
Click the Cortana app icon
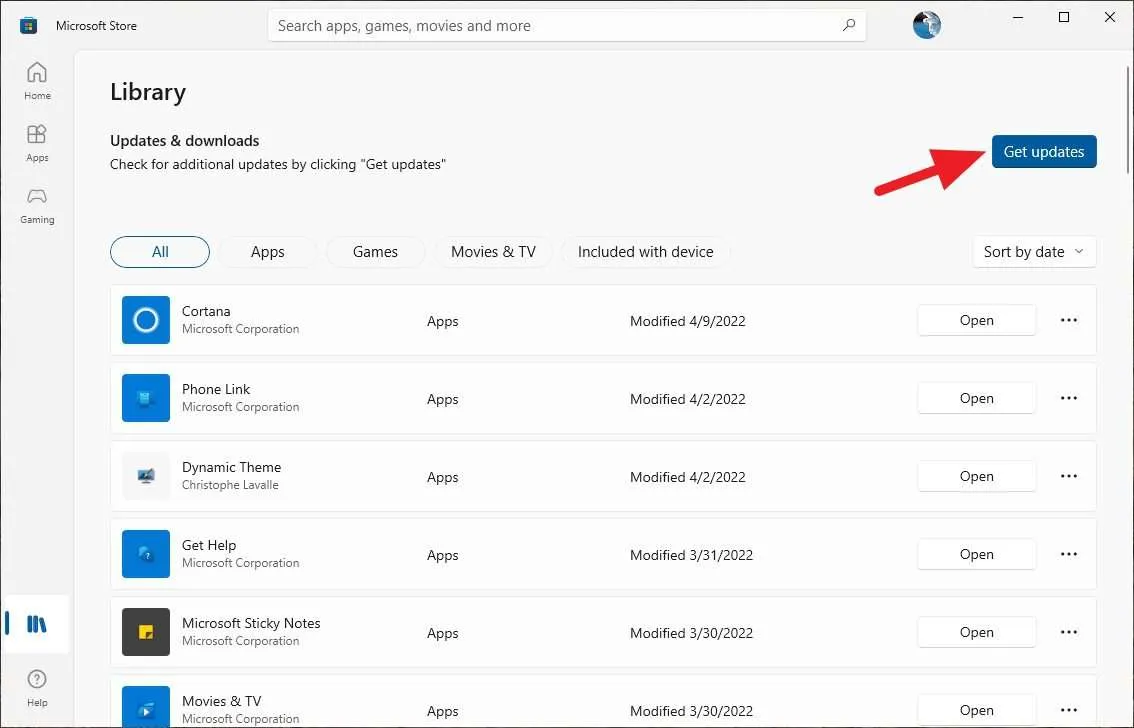tap(146, 320)
